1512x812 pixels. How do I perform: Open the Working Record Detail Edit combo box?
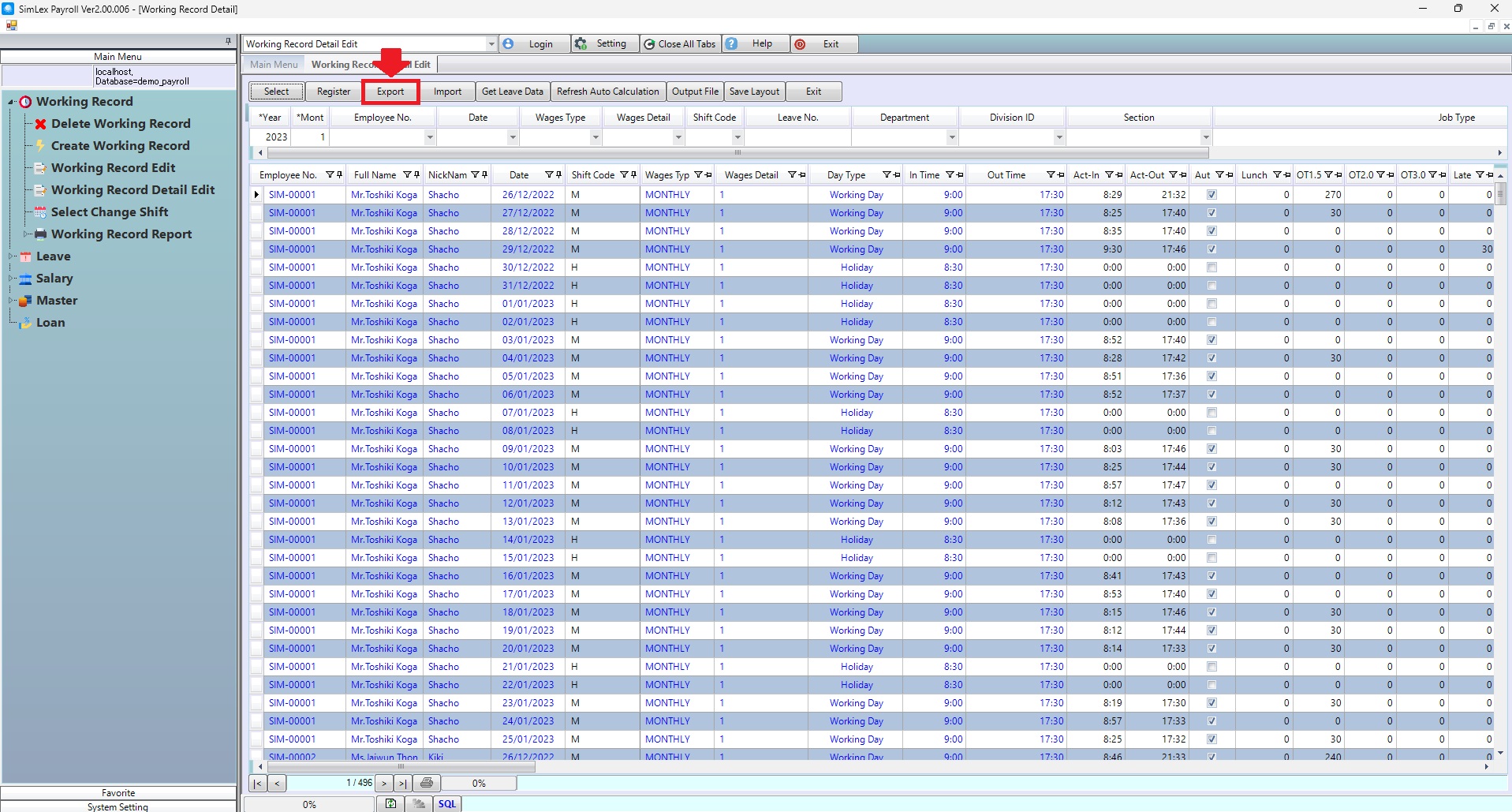coord(491,44)
